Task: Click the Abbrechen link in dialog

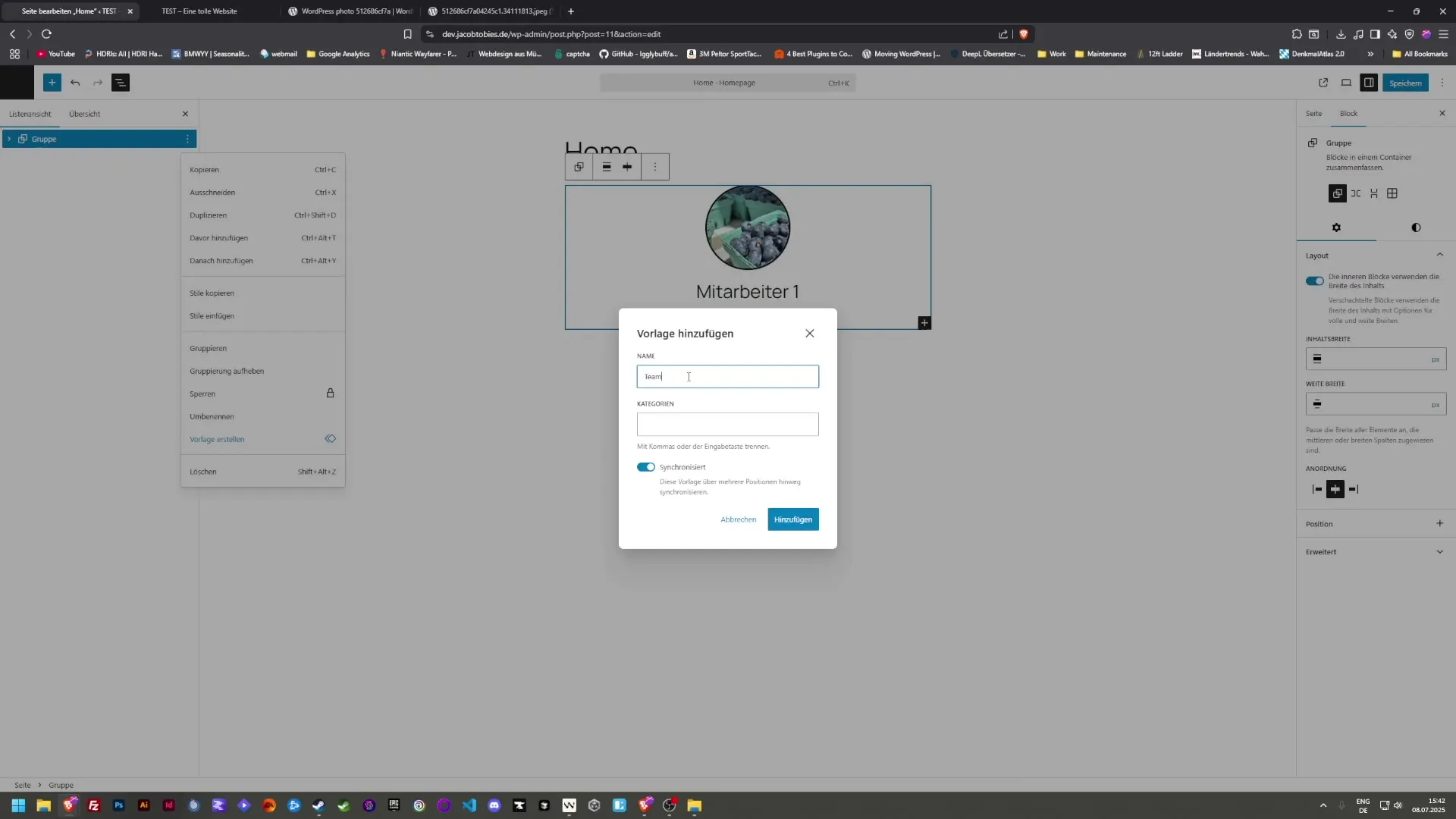Action: tap(738, 519)
